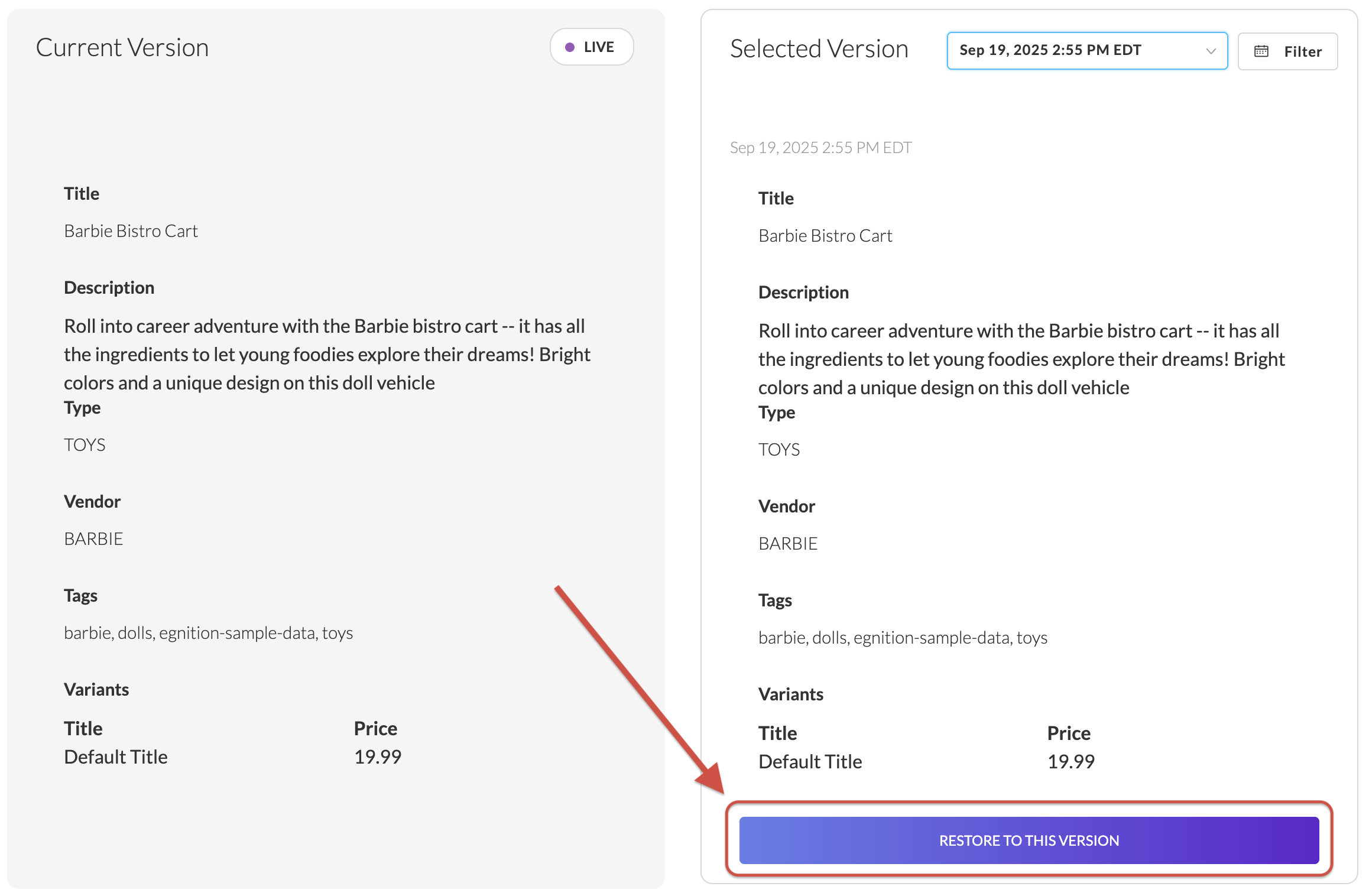Click the tags list in selected version
Screen dimensions: 1369x896
[x=903, y=638]
